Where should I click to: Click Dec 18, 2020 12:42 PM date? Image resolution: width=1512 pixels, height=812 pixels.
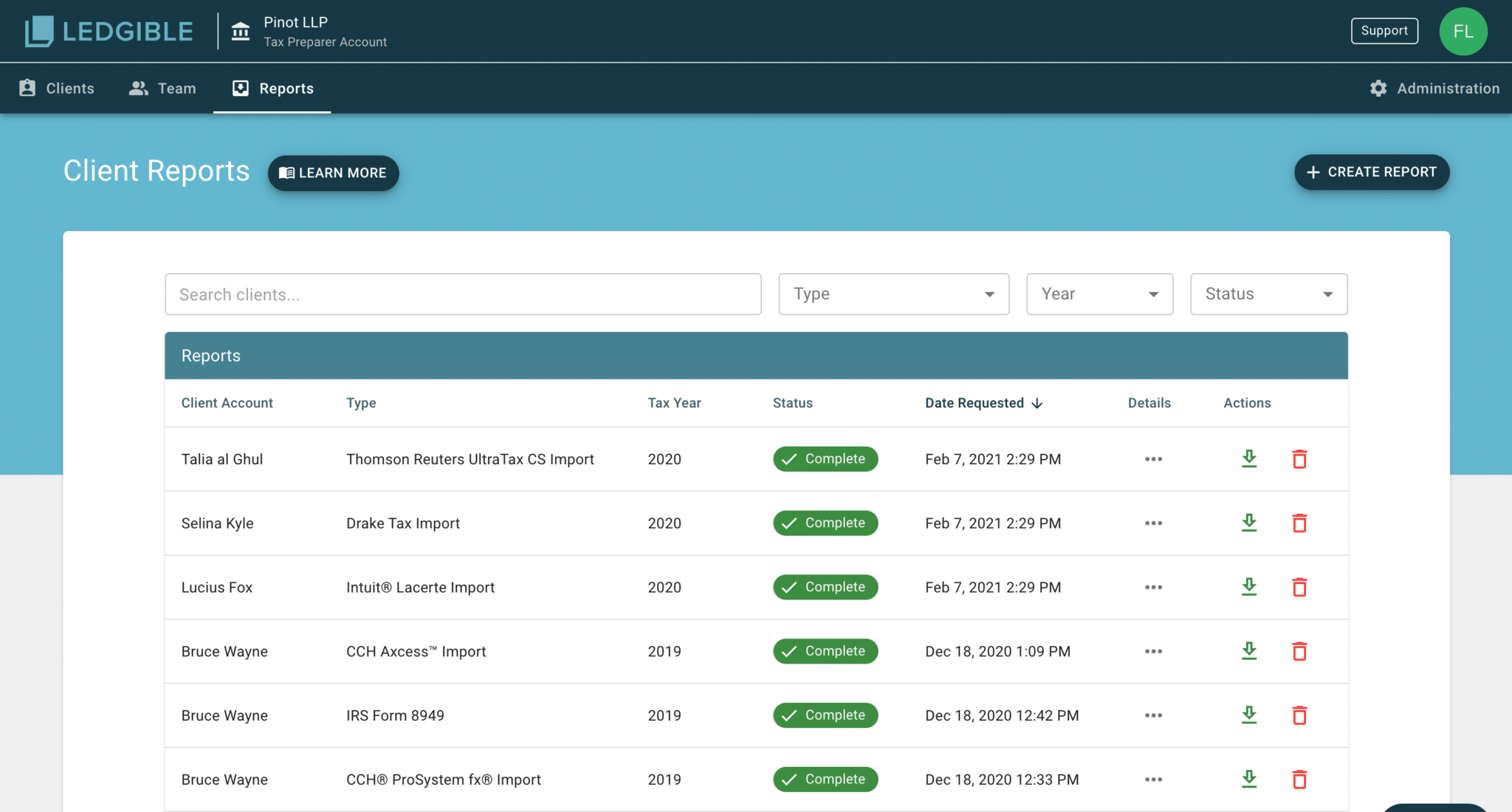1002,715
